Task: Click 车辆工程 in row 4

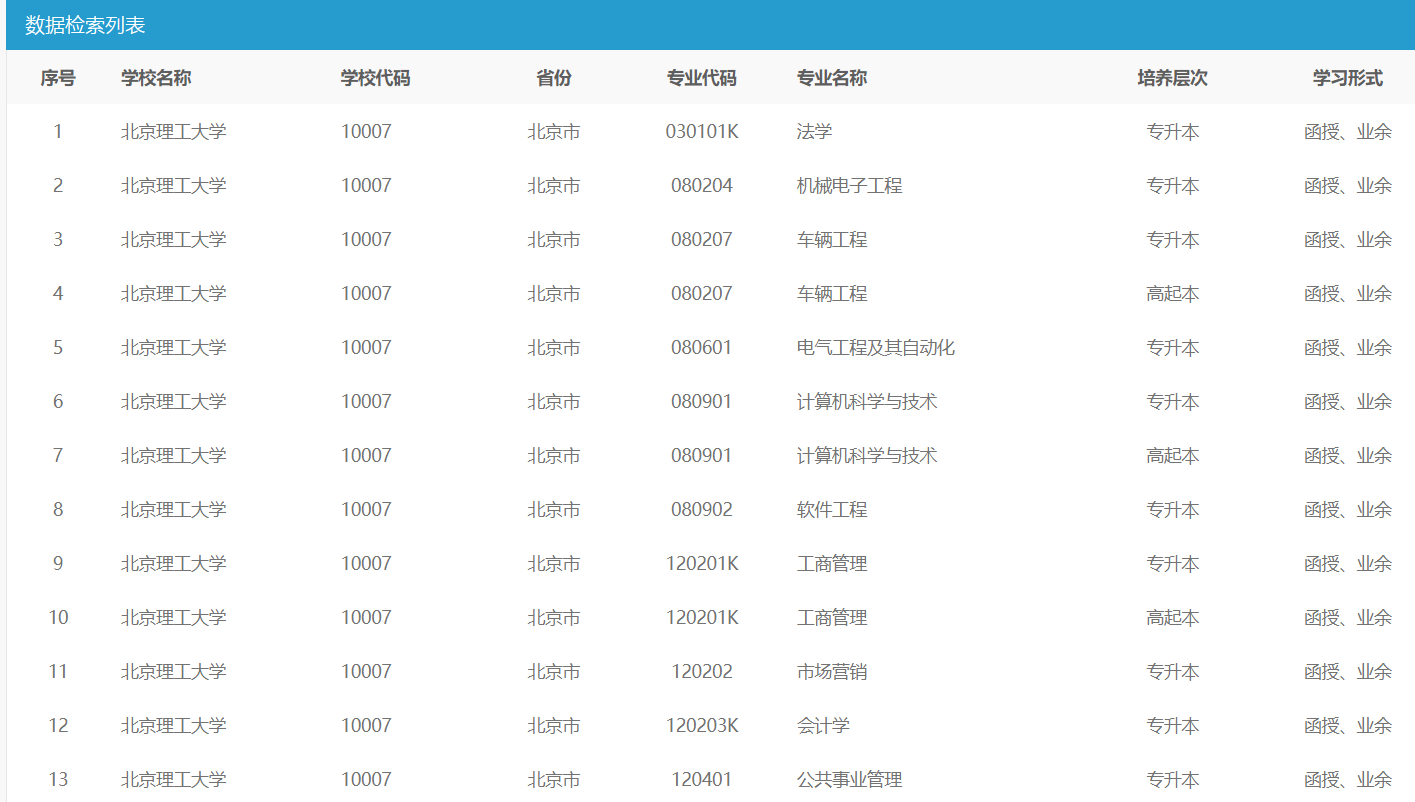Action: pos(832,293)
